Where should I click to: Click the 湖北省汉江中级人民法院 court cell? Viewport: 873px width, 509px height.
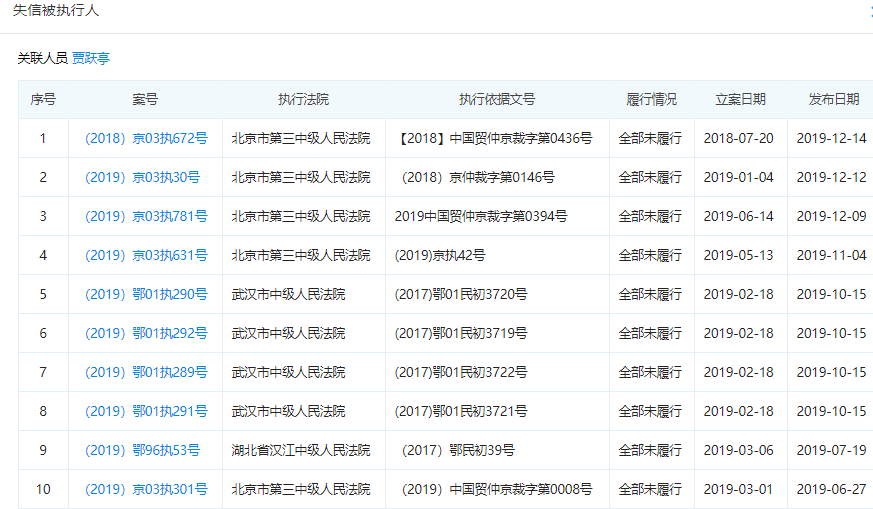(301, 450)
